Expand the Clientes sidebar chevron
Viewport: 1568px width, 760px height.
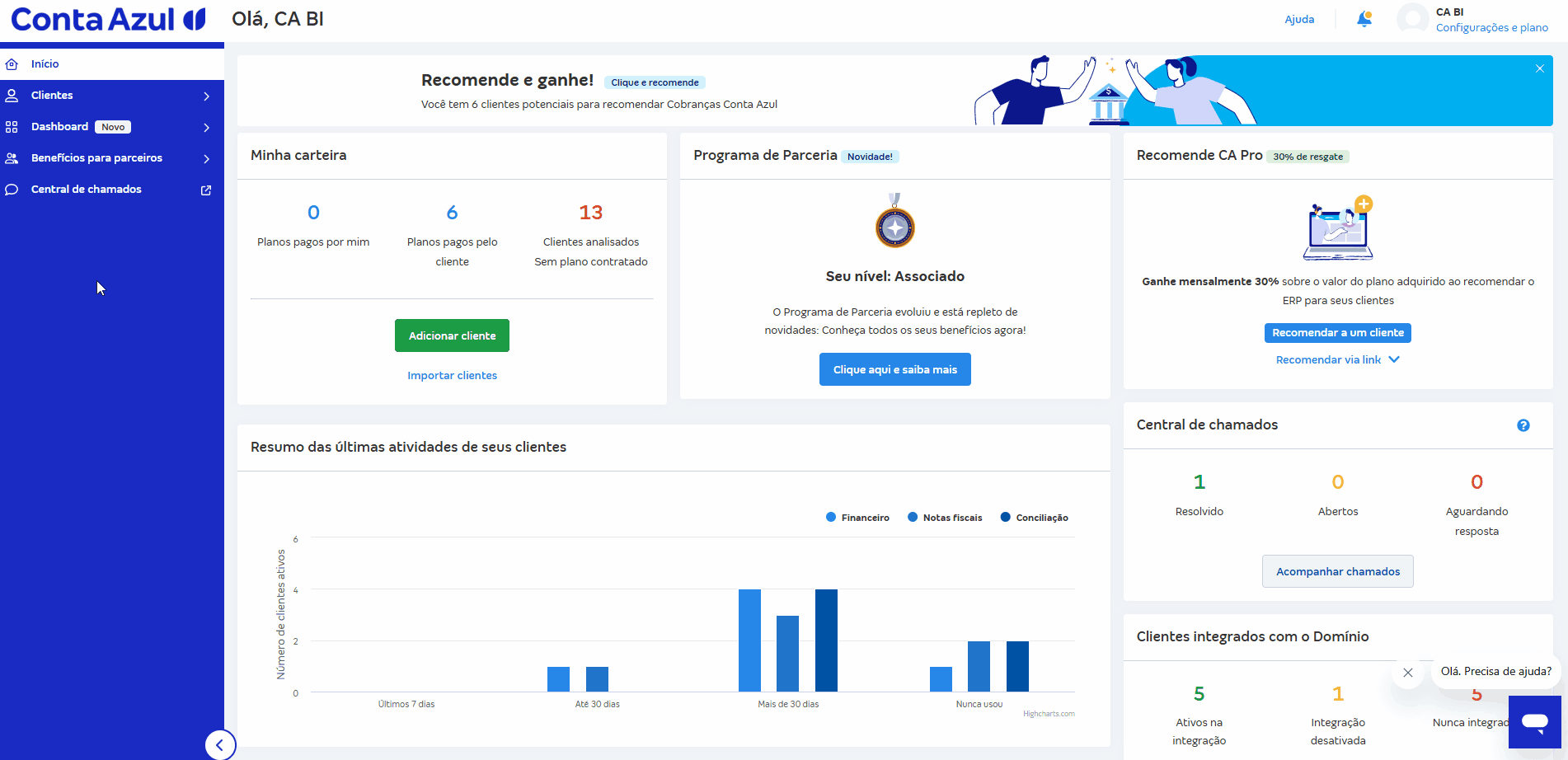point(206,96)
